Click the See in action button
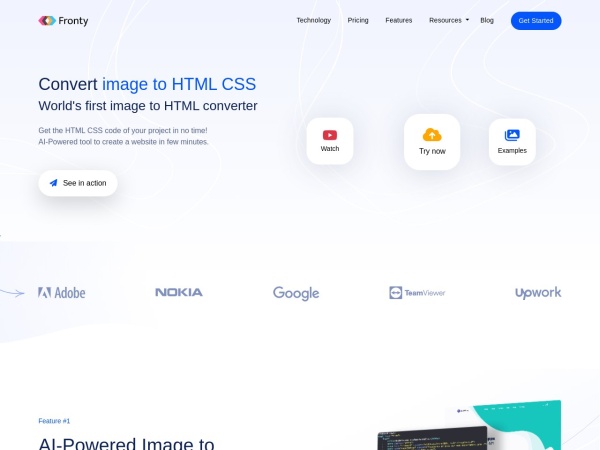The image size is (600, 450). click(x=78, y=183)
